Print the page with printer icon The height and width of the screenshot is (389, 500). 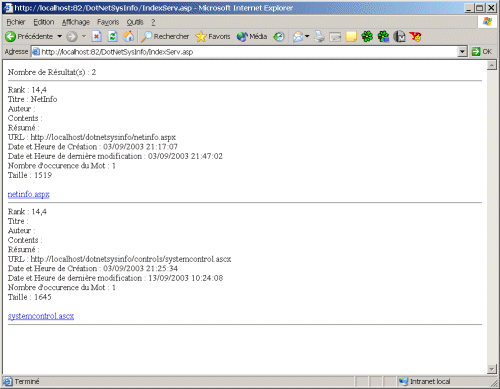319,36
